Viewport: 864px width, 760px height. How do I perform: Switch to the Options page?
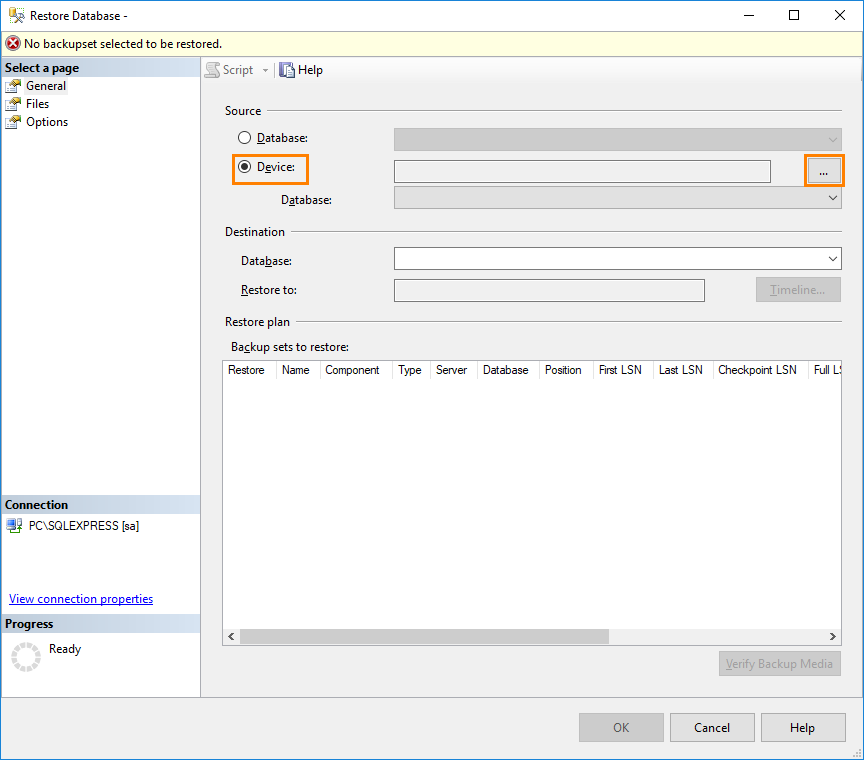tap(43, 122)
